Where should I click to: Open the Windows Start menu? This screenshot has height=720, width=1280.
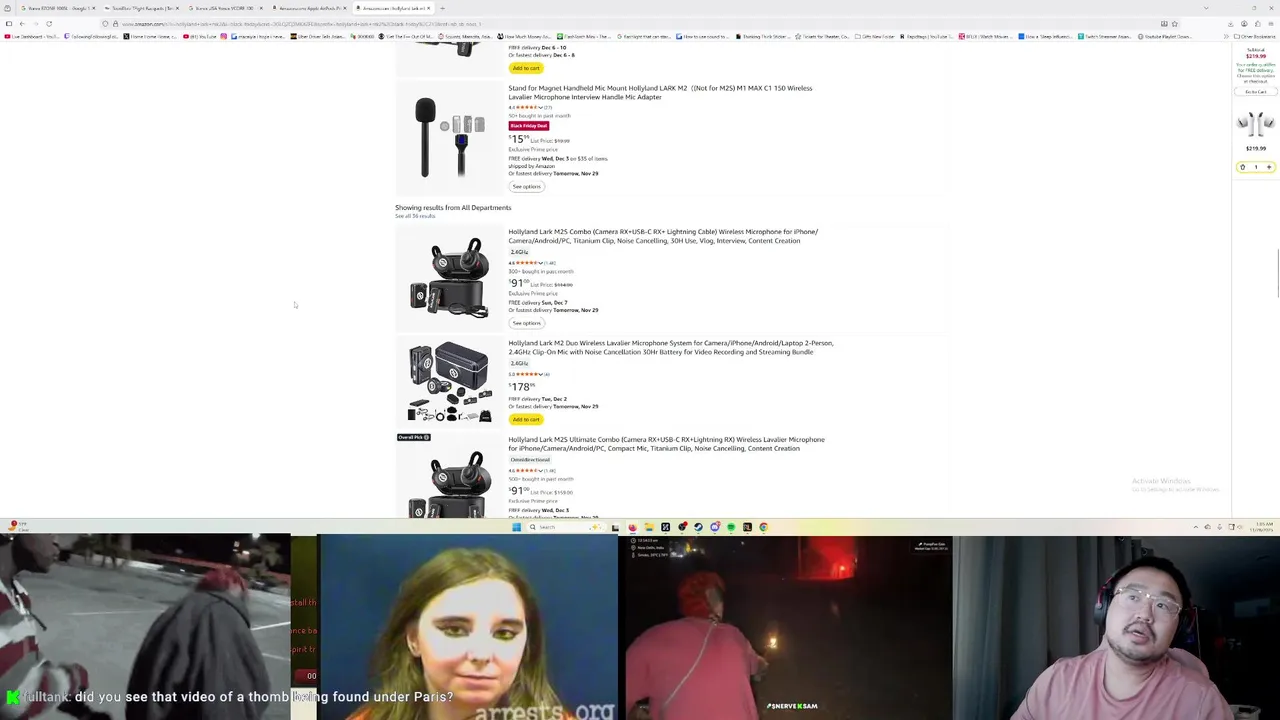516,527
